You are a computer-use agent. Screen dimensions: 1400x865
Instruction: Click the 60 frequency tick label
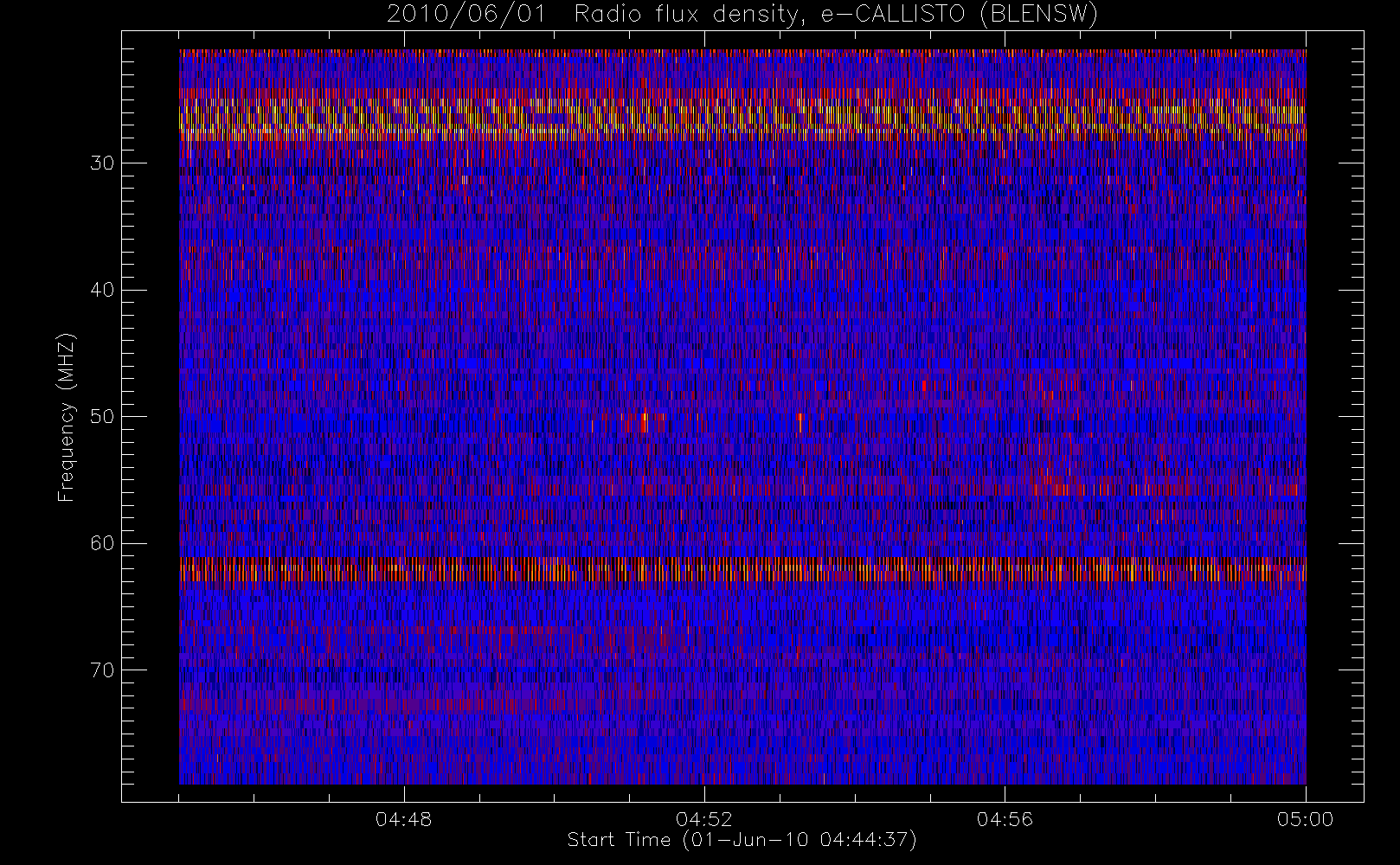[x=102, y=543]
